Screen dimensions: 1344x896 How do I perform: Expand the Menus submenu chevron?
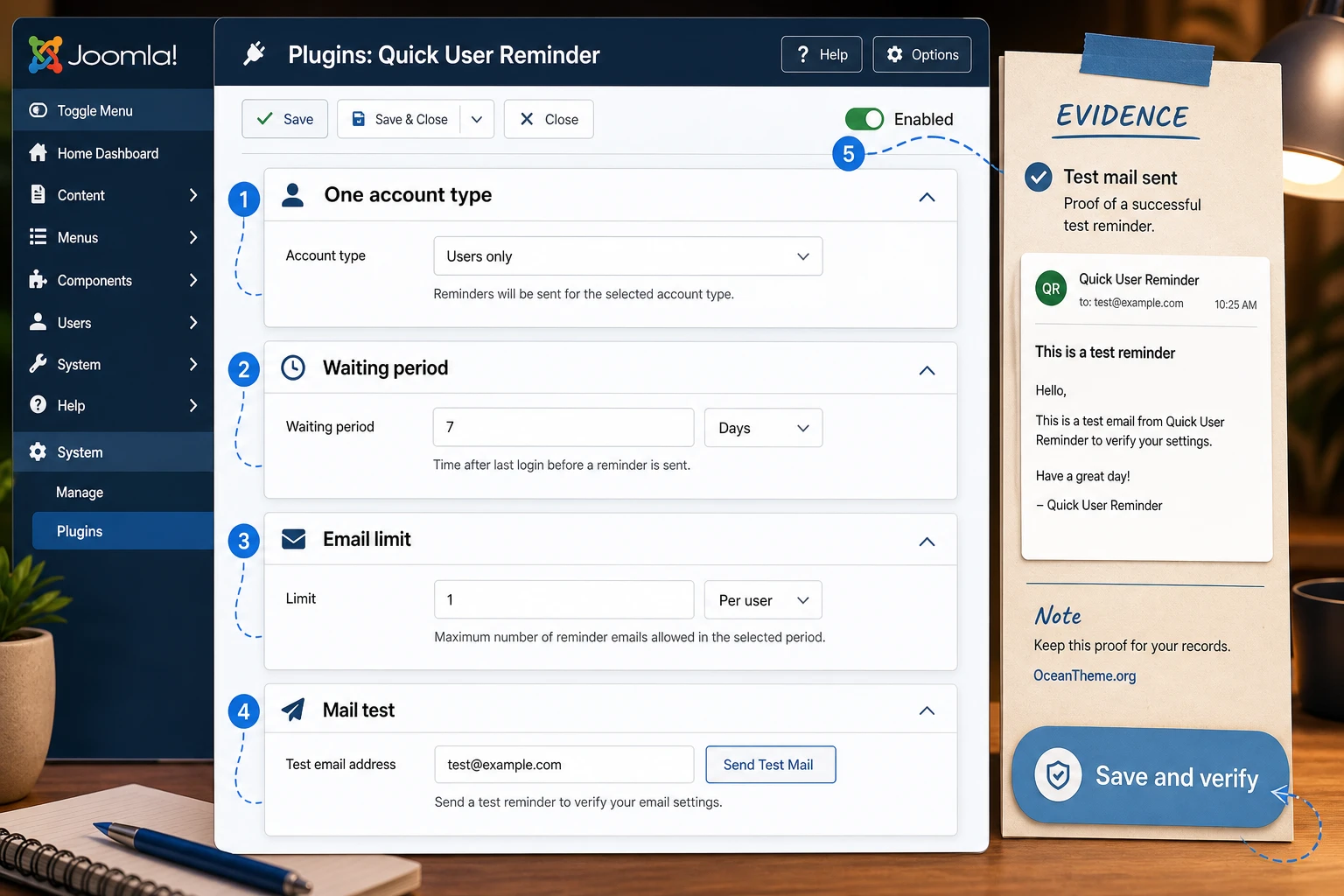[193, 237]
